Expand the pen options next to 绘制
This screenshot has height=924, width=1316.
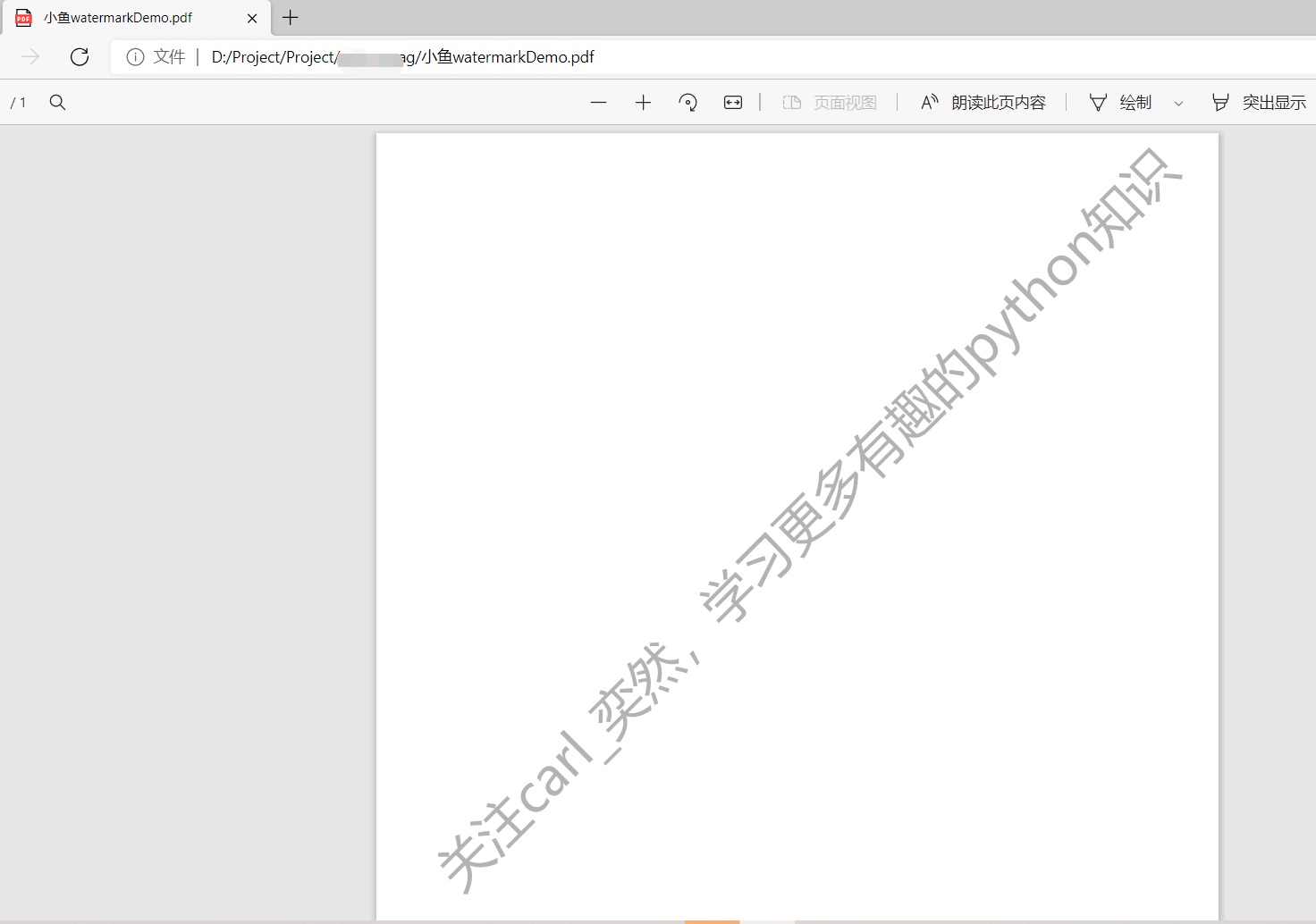(x=1179, y=102)
